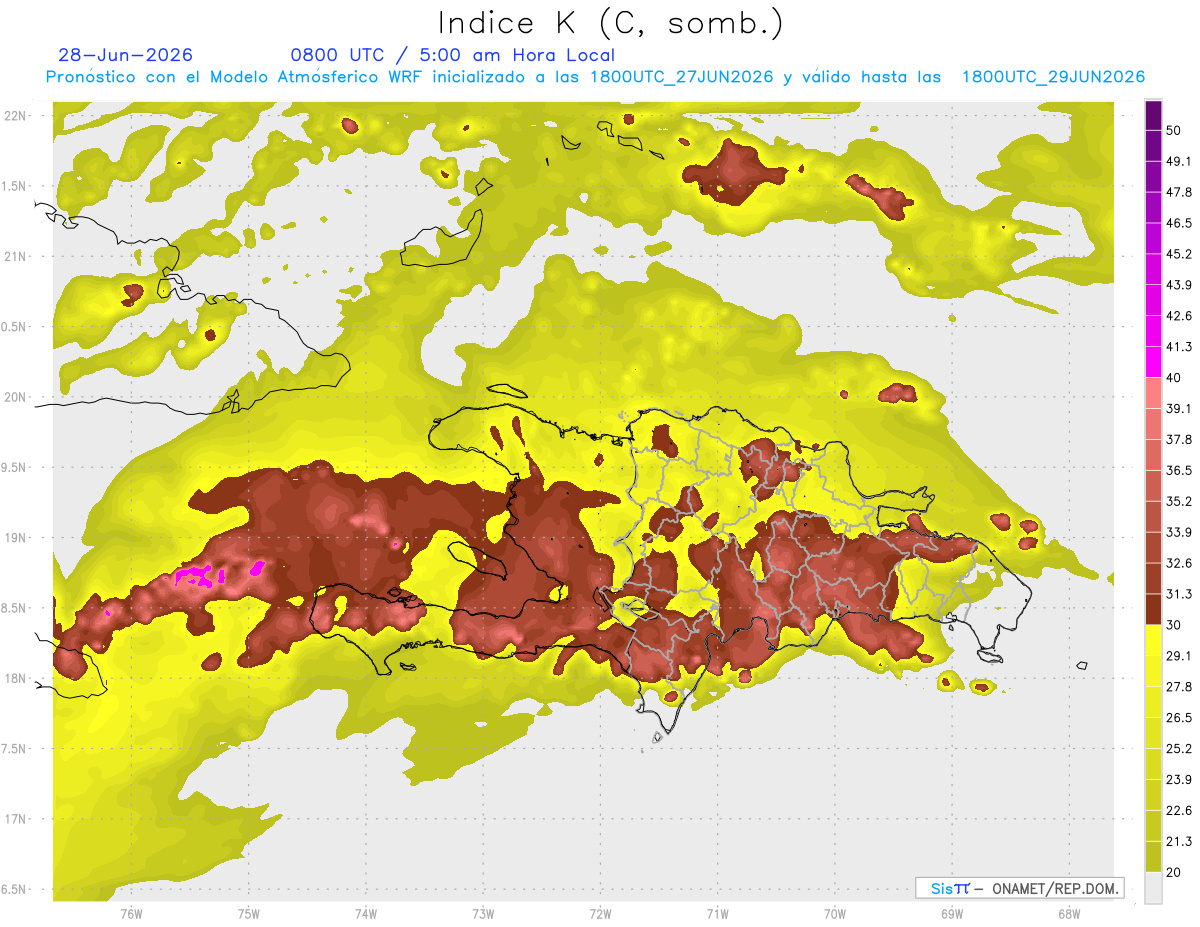Image resolution: width=1200 pixels, height=927 pixels.
Task: Click the colorbar value label "26.5"
Action: coord(1178,718)
